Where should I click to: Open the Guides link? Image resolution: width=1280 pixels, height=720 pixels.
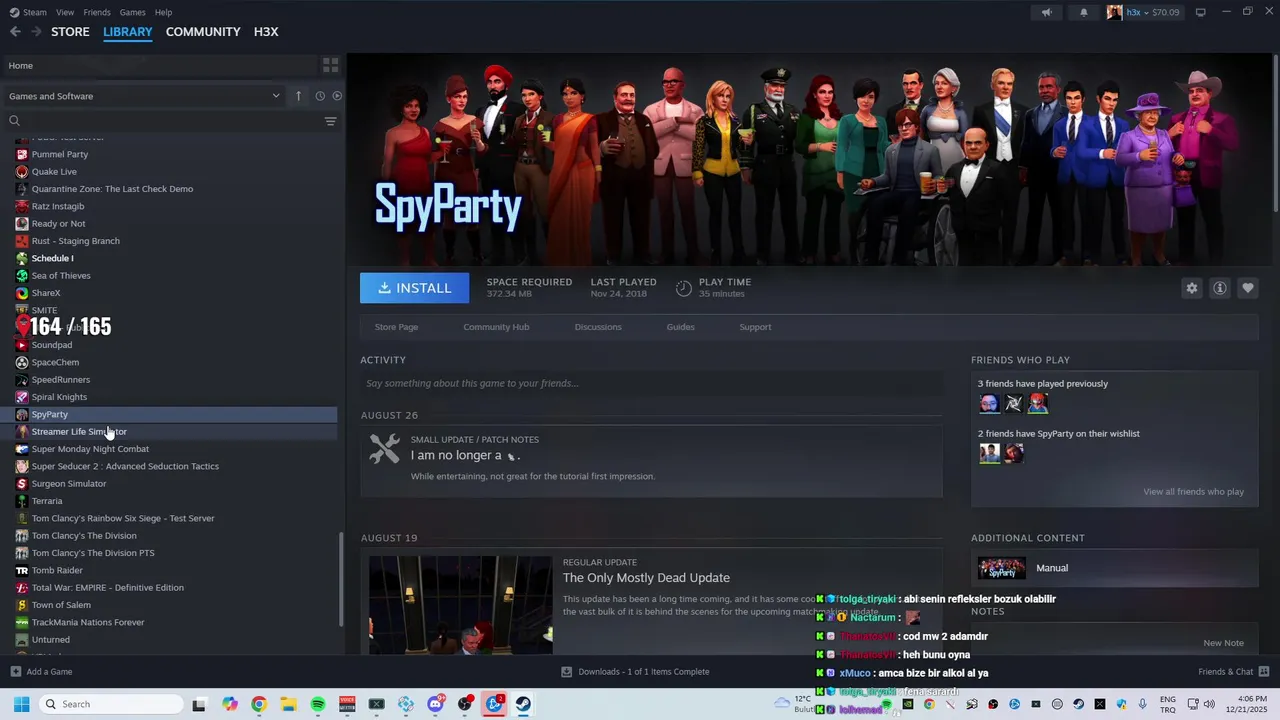680,327
